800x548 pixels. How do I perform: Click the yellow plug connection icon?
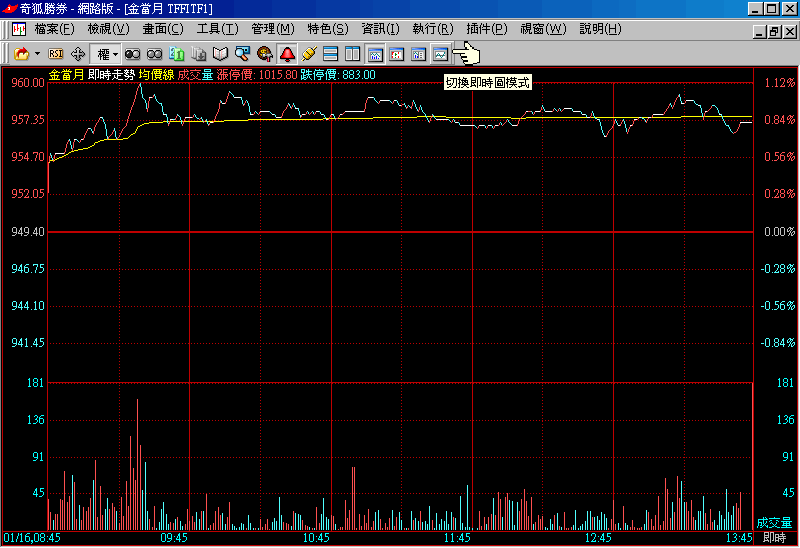309,54
